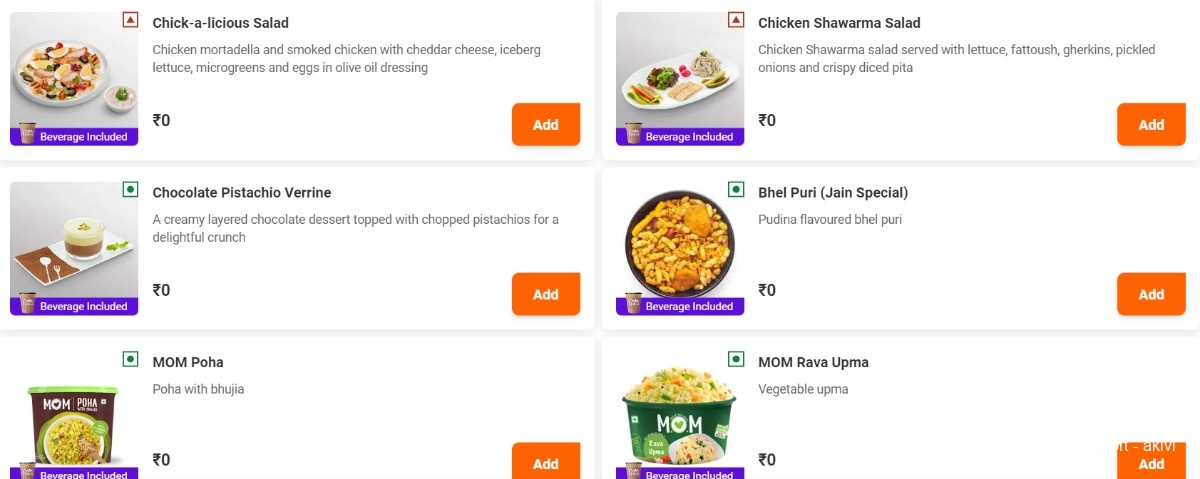Click veg icon beside MOM Rava Upma
The width and height of the screenshot is (1200, 479).
coord(736,358)
